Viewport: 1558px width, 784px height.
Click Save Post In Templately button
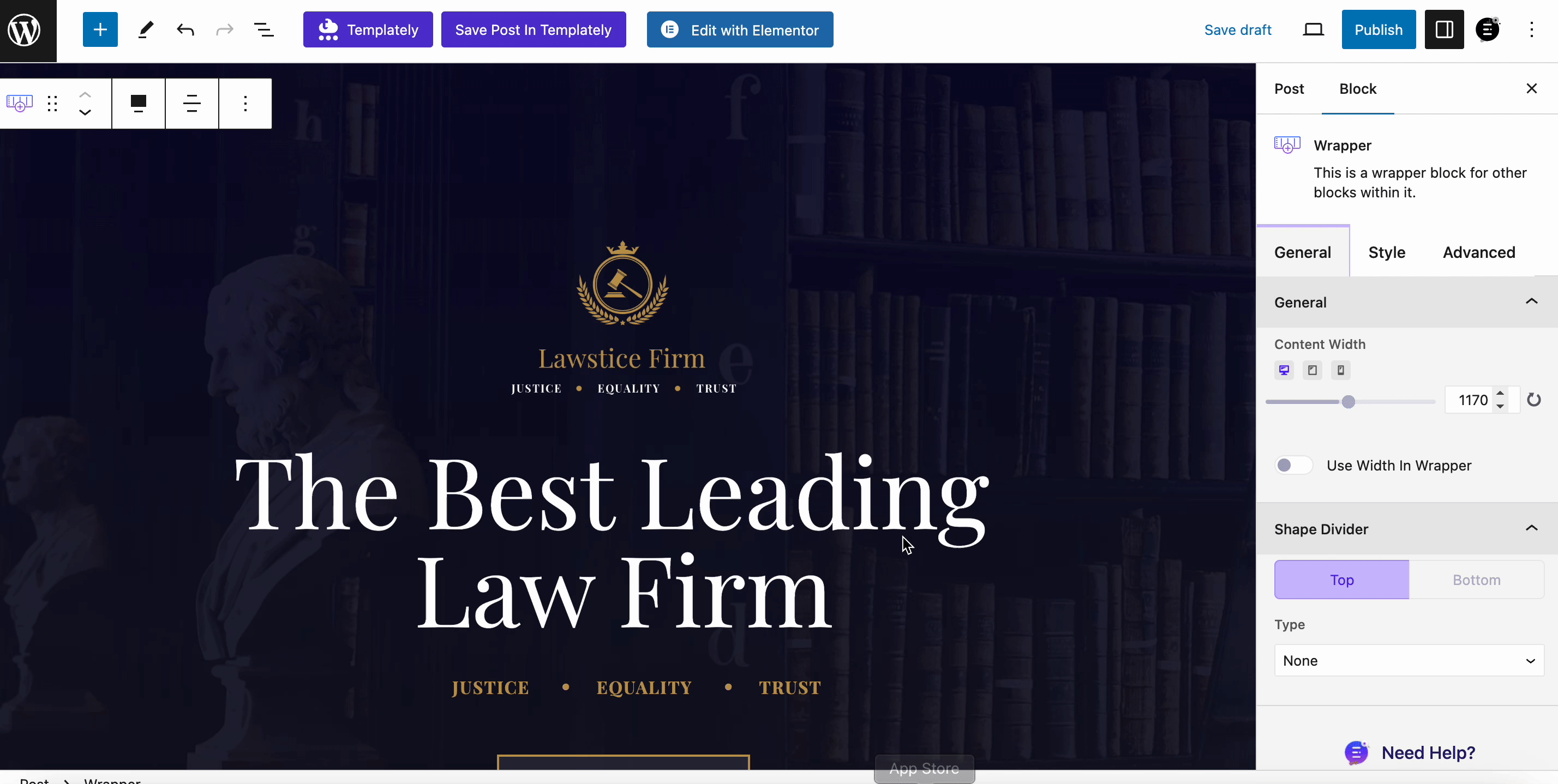[x=534, y=30]
